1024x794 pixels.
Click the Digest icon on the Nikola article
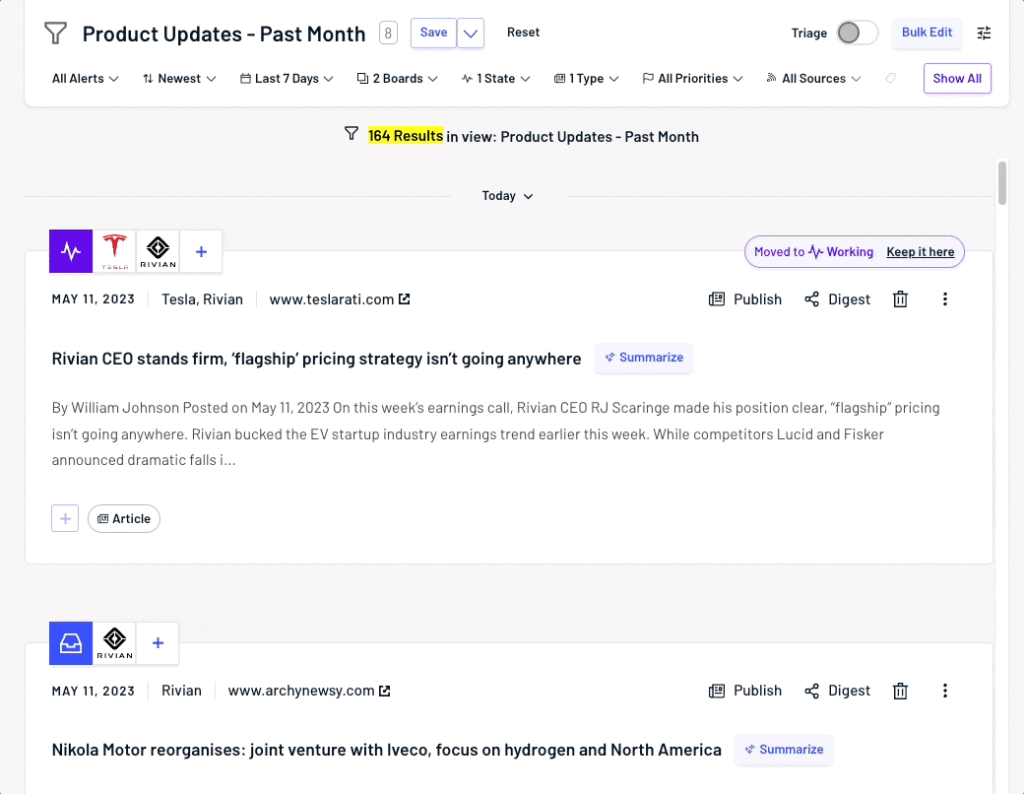(836, 690)
